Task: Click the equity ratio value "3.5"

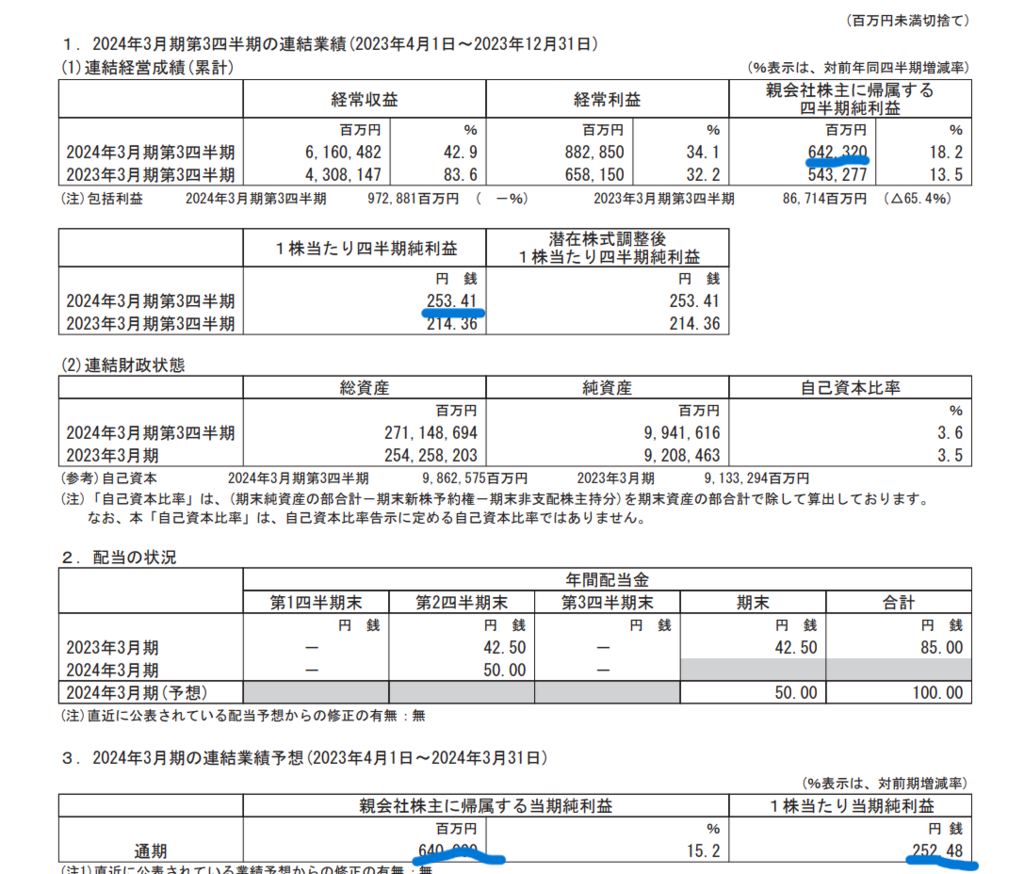Action: 950,455
